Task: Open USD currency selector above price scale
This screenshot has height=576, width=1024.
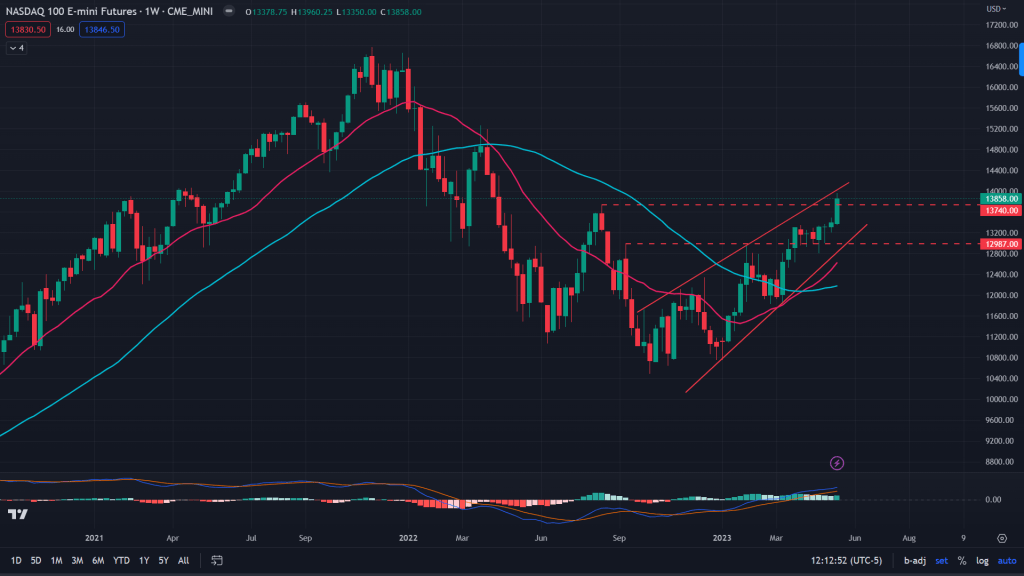Action: (x=996, y=11)
